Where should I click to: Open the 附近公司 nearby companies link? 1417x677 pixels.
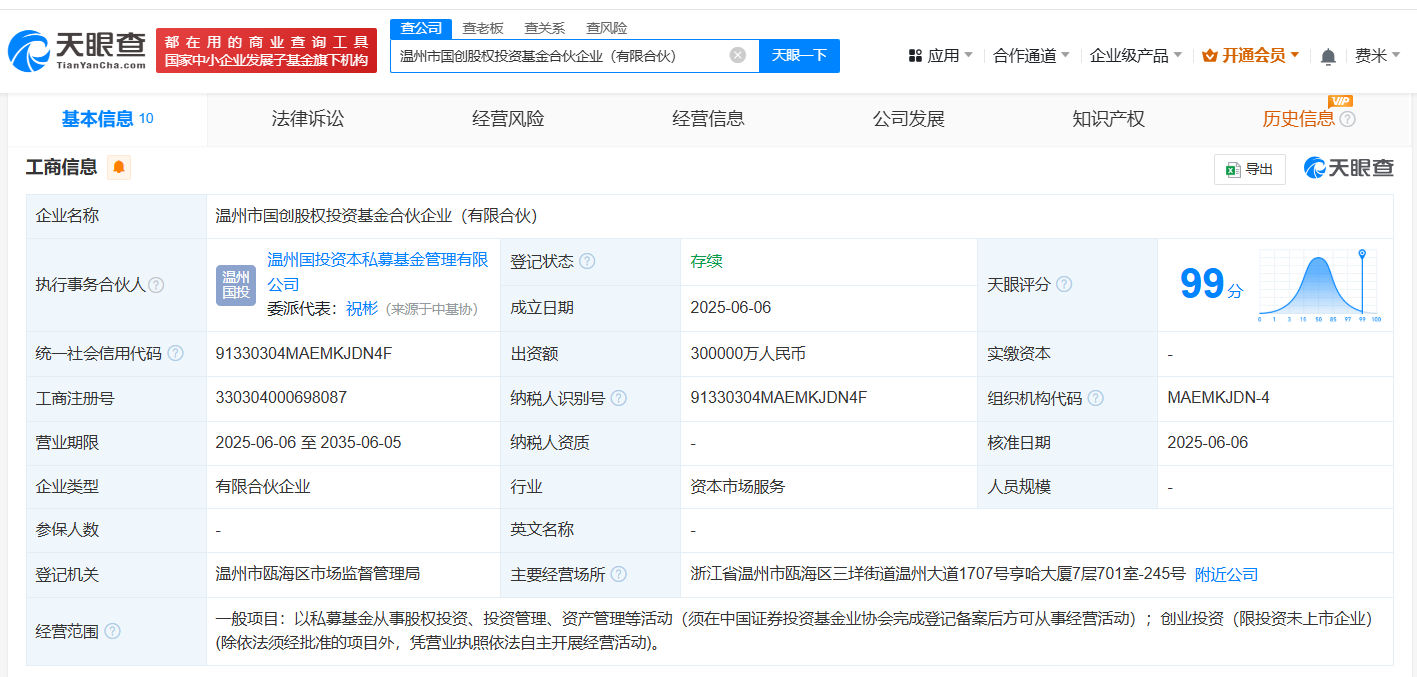click(1226, 575)
